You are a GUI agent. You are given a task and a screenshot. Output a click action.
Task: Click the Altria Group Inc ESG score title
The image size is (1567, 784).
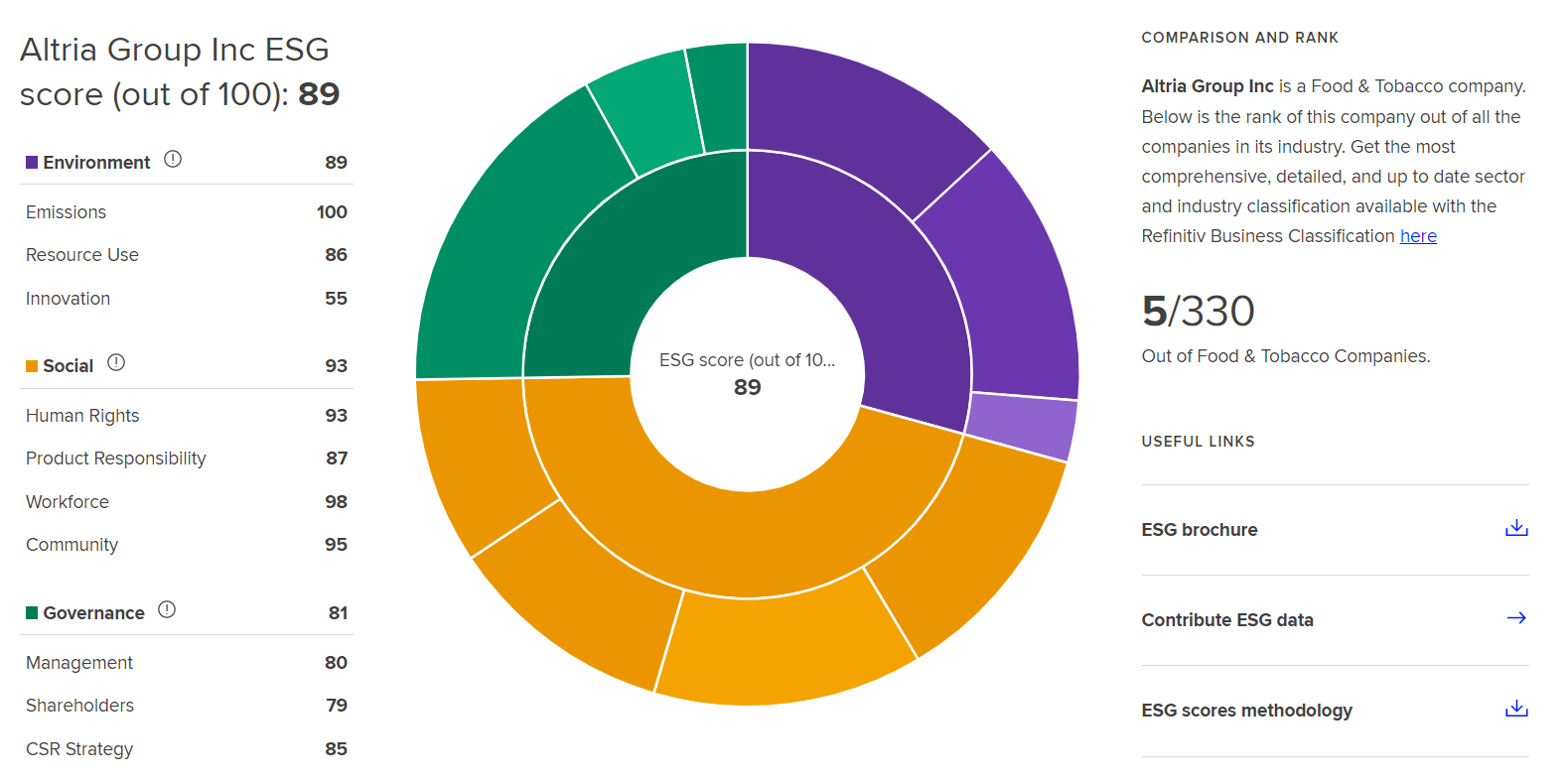[180, 71]
